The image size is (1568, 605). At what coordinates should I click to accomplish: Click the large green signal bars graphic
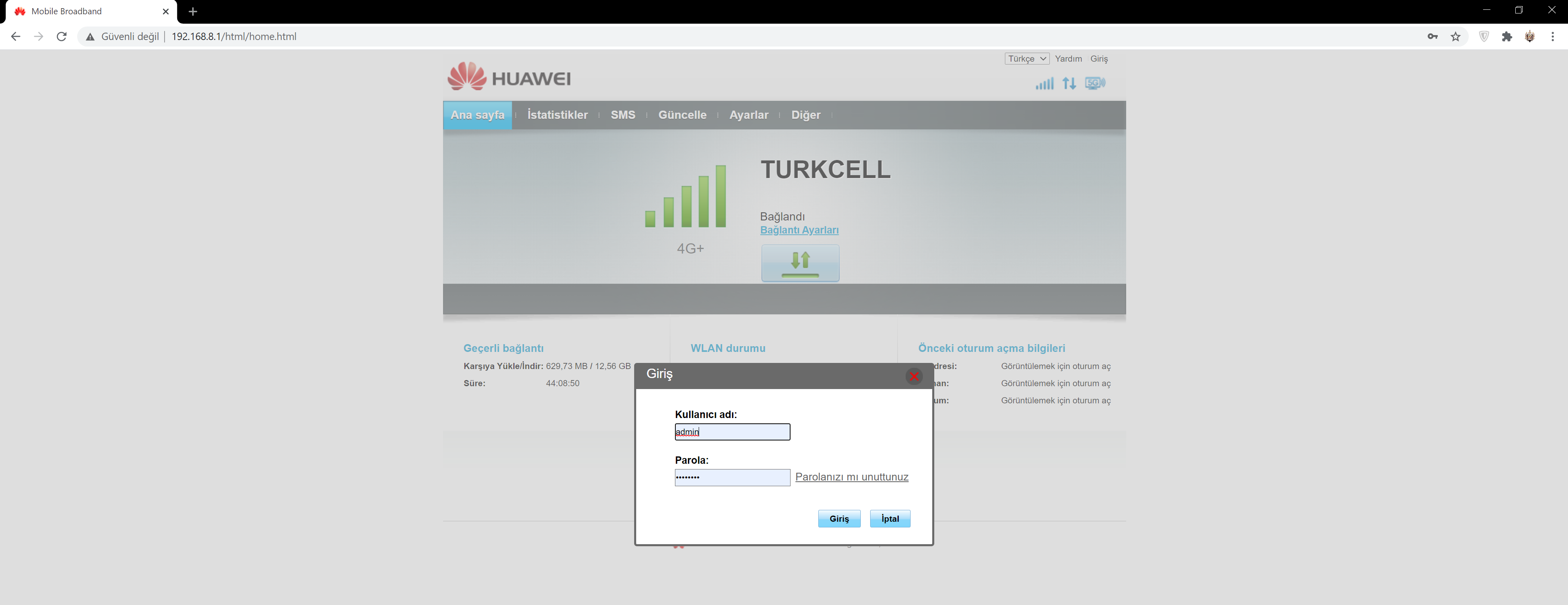(686, 196)
